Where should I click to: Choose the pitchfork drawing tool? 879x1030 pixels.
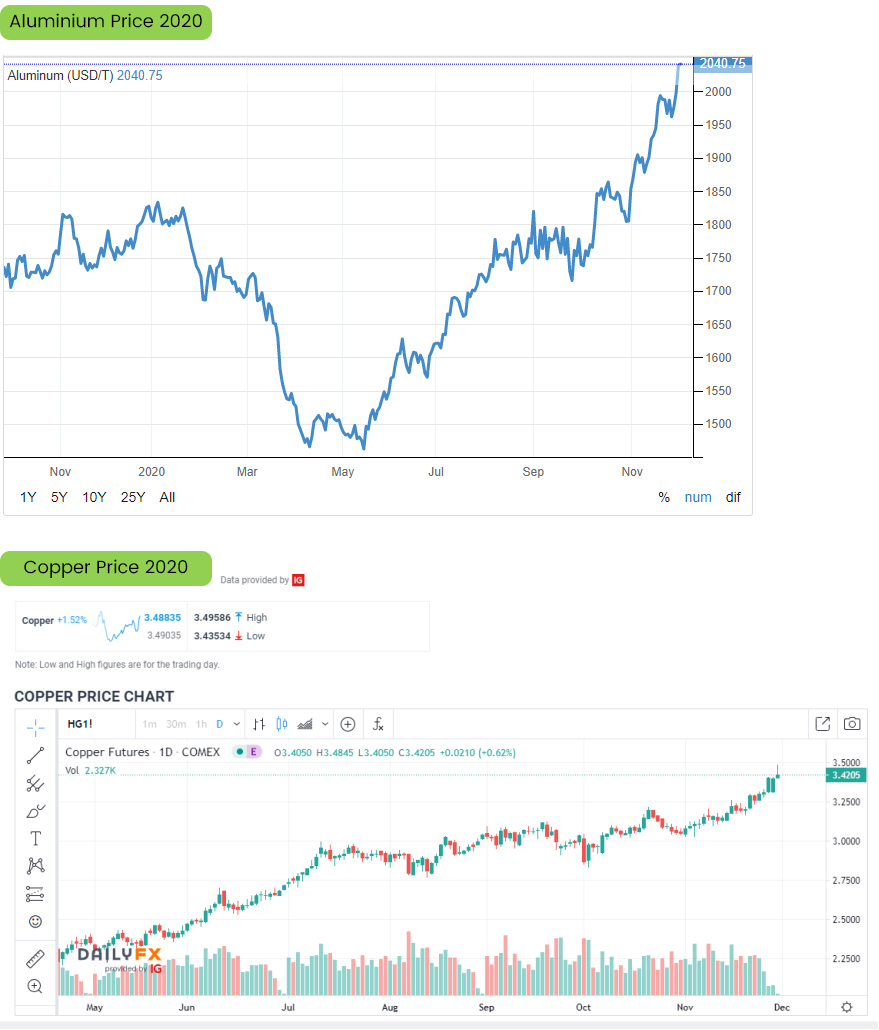tap(35, 783)
